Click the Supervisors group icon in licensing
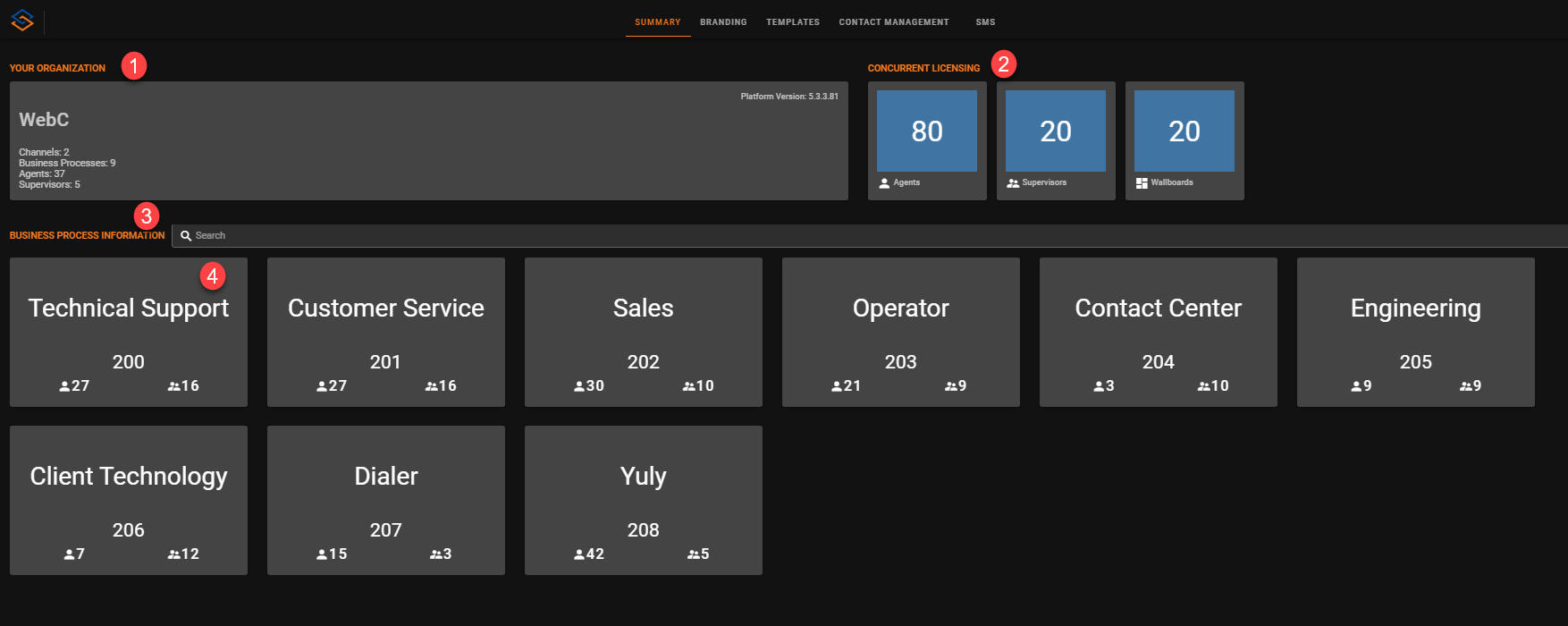 (x=1013, y=182)
